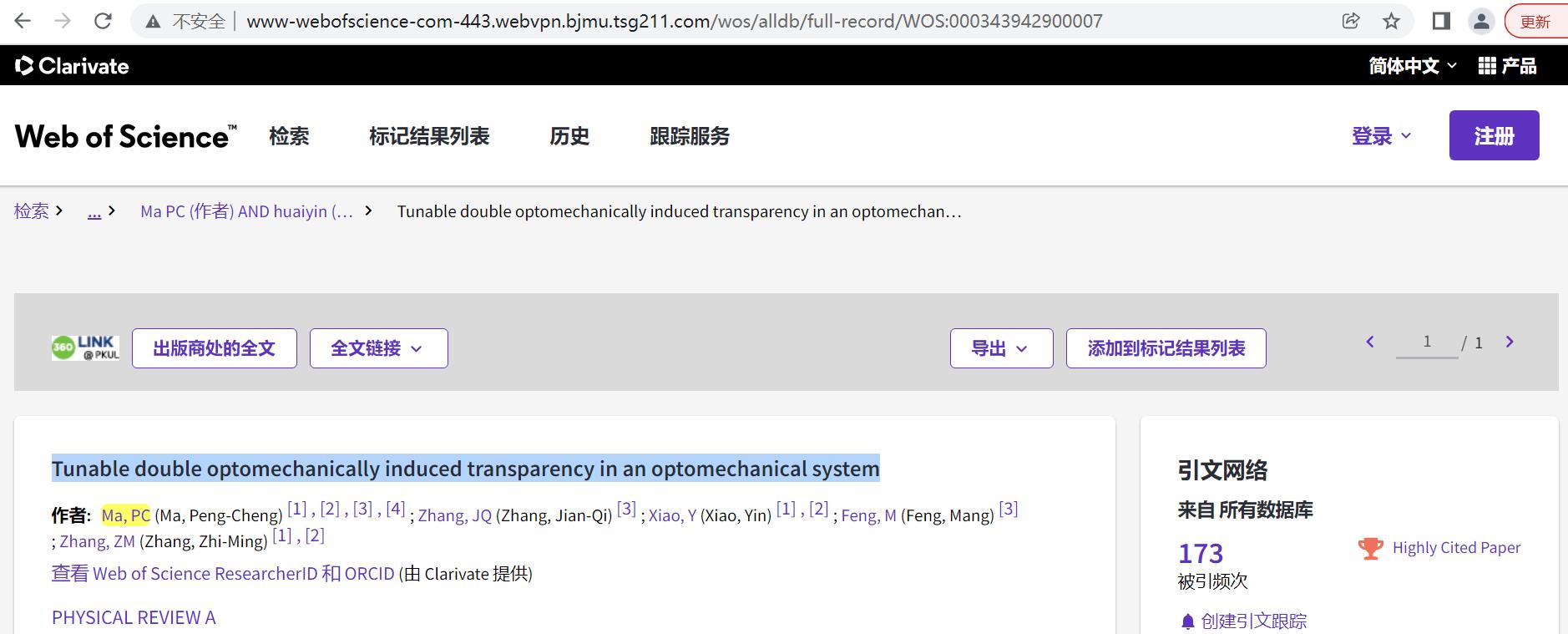
Task: Expand the 登录 sign-in dropdown
Action: 1382,135
